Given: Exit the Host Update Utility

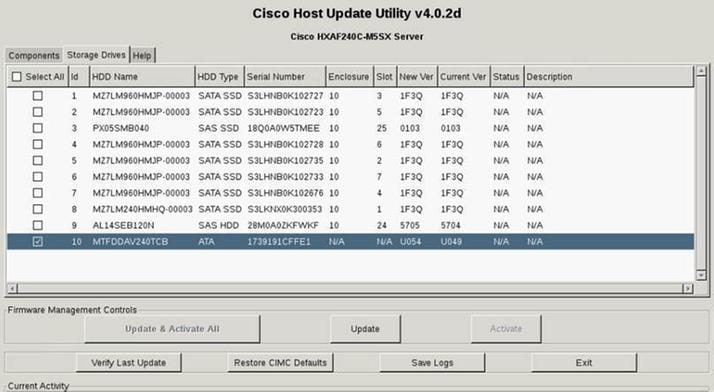Looking at the screenshot, I should coord(584,363).
